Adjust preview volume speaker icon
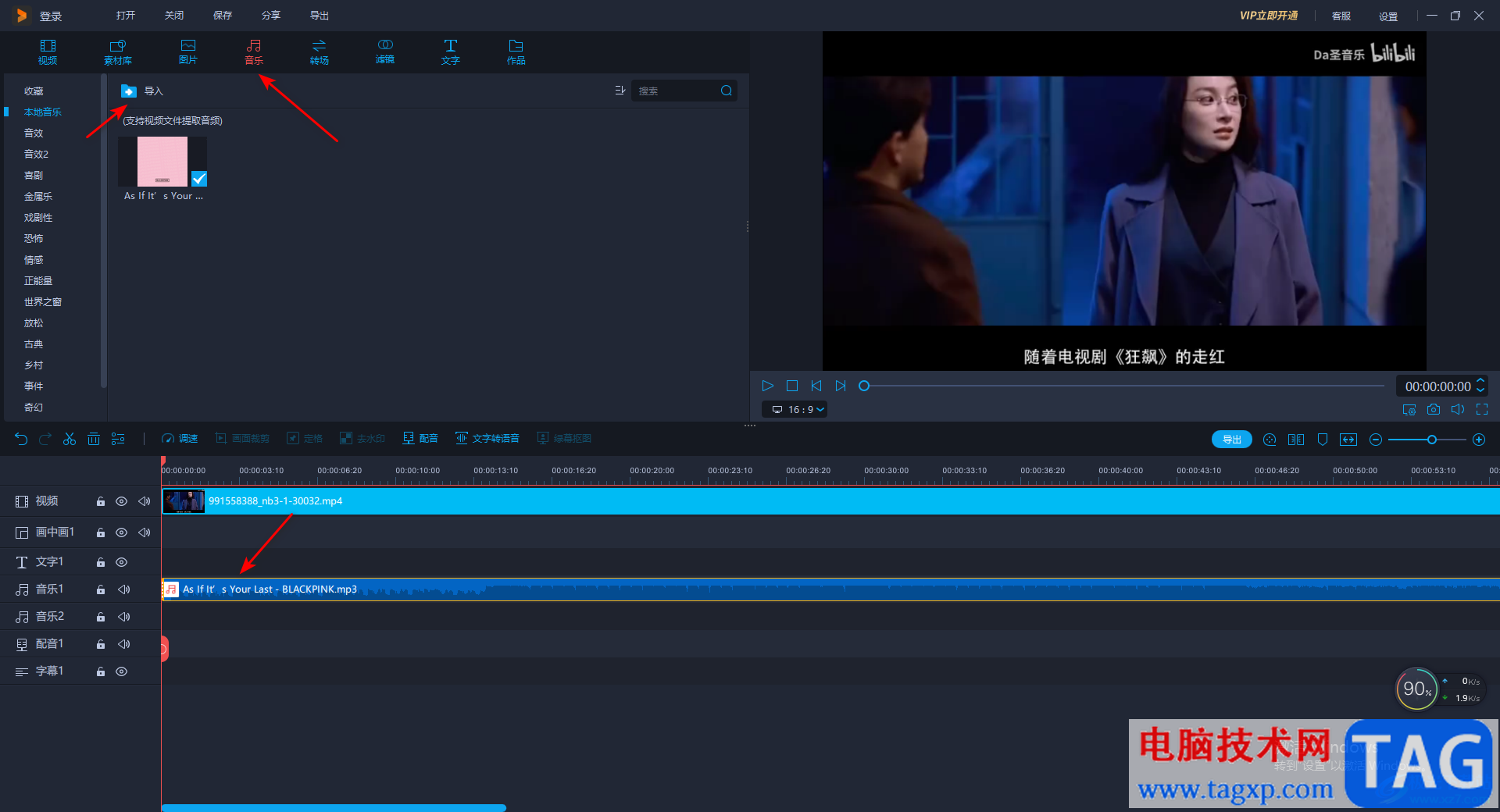The height and width of the screenshot is (812, 1500). click(1458, 409)
